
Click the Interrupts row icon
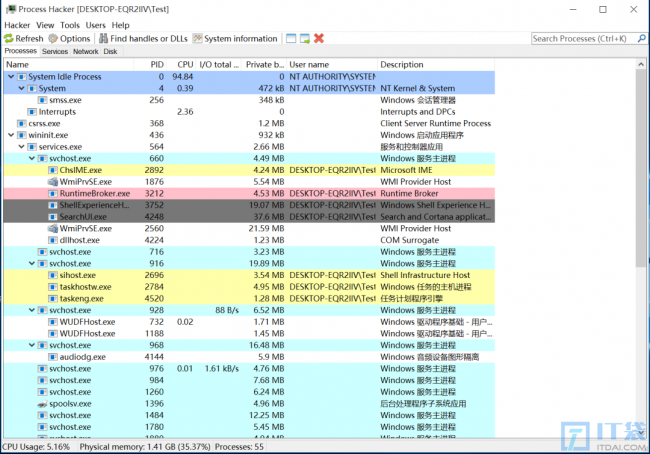click(x=32, y=112)
